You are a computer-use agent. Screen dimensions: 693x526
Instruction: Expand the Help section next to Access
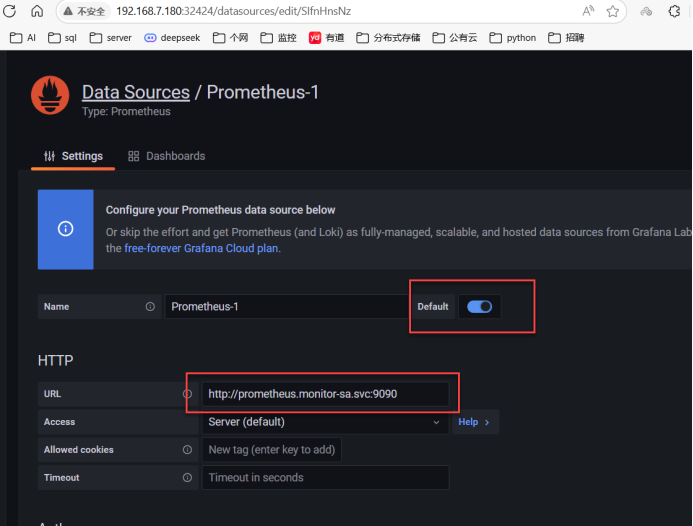click(474, 422)
